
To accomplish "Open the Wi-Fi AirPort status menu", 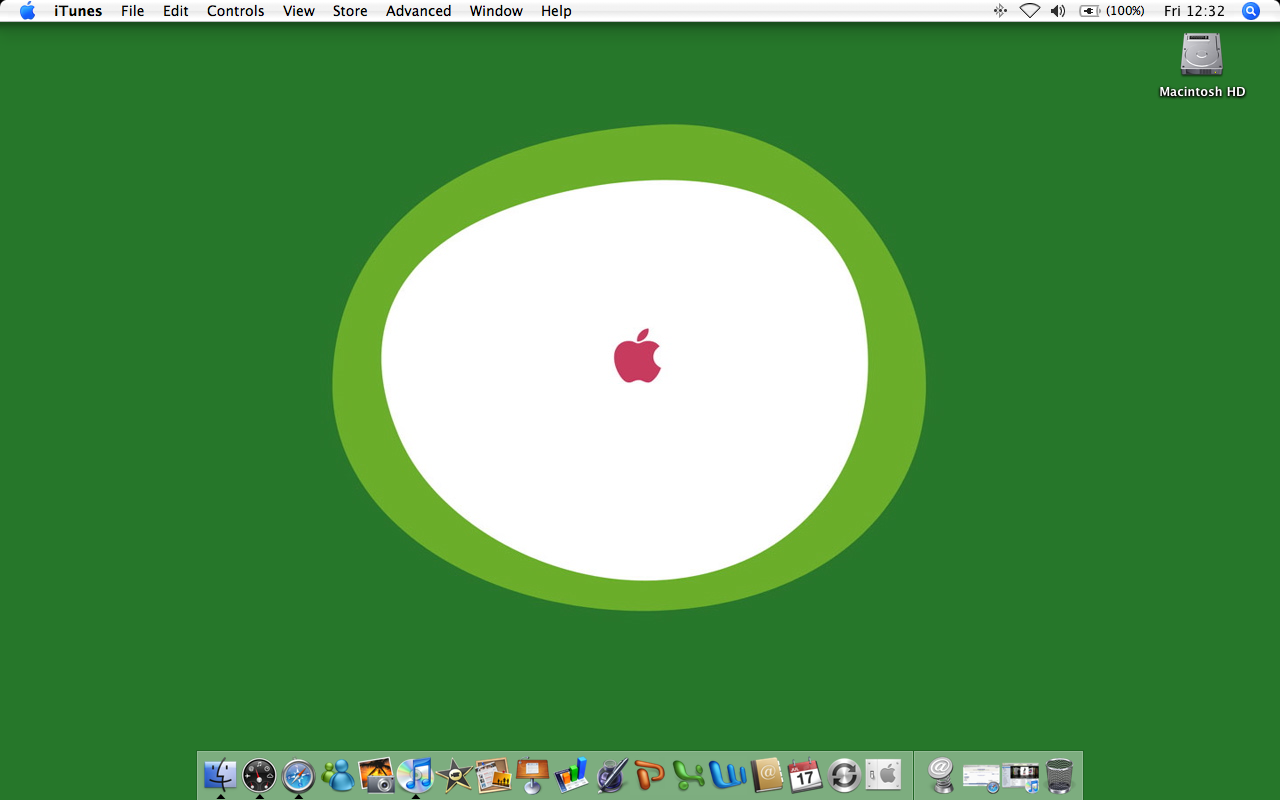I will (x=1030, y=11).
